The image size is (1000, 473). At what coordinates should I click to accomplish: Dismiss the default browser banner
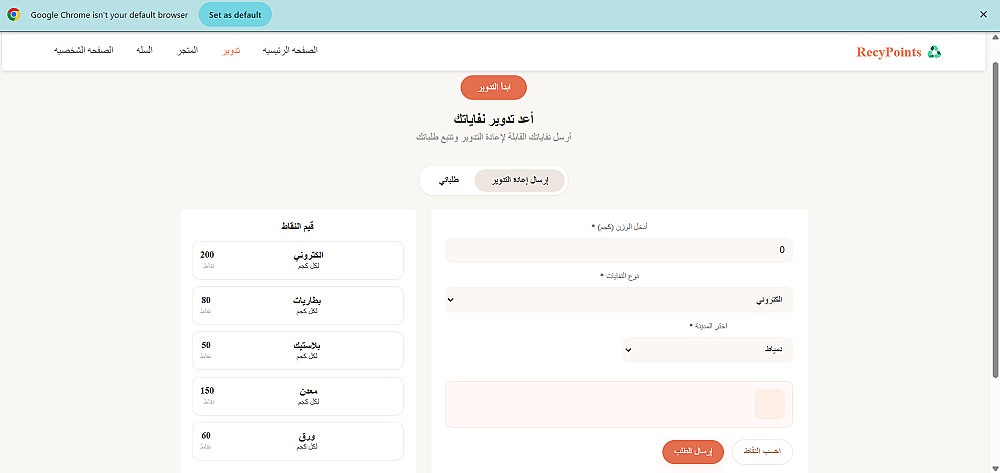tap(983, 15)
